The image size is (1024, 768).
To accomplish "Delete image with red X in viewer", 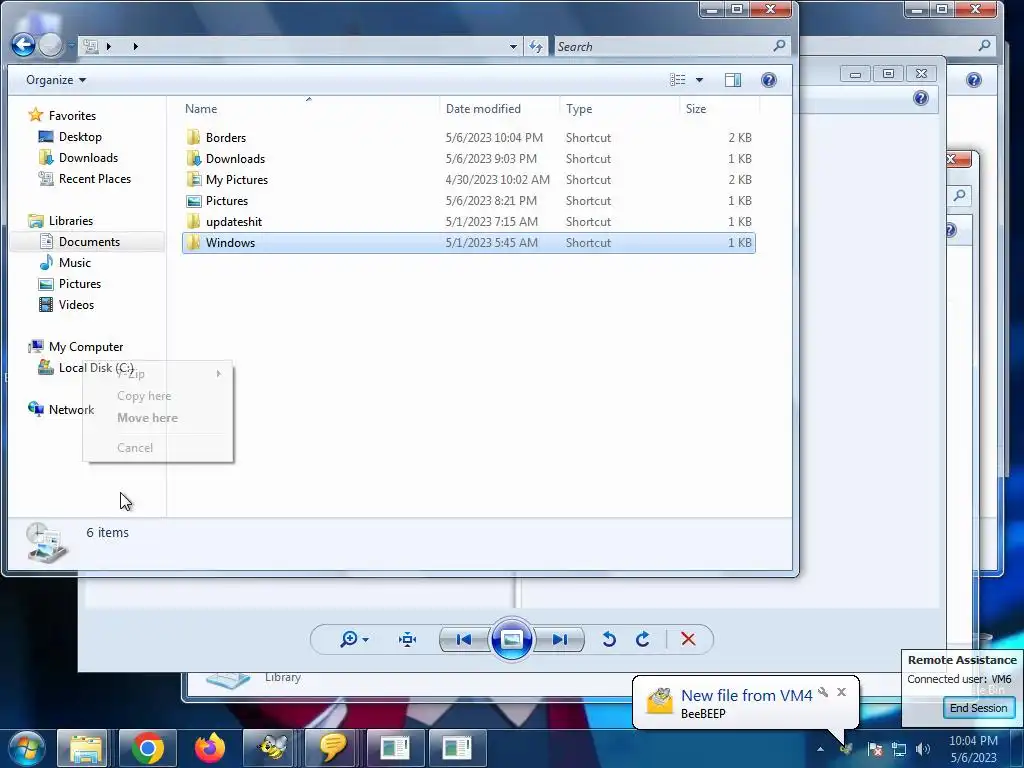I will click(x=688, y=639).
